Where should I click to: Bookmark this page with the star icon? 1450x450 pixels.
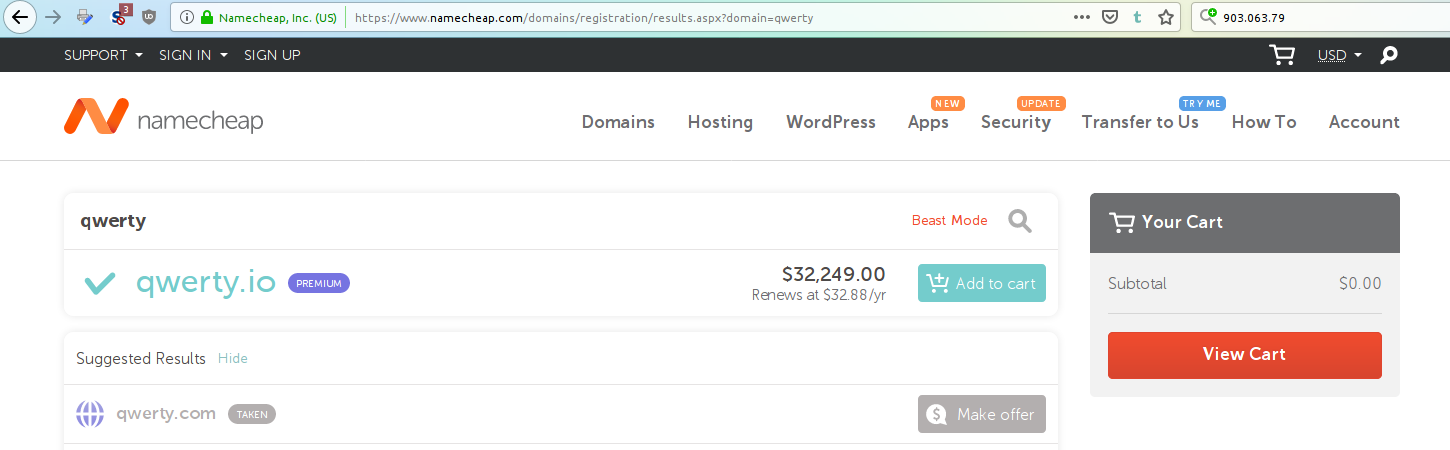(1165, 17)
